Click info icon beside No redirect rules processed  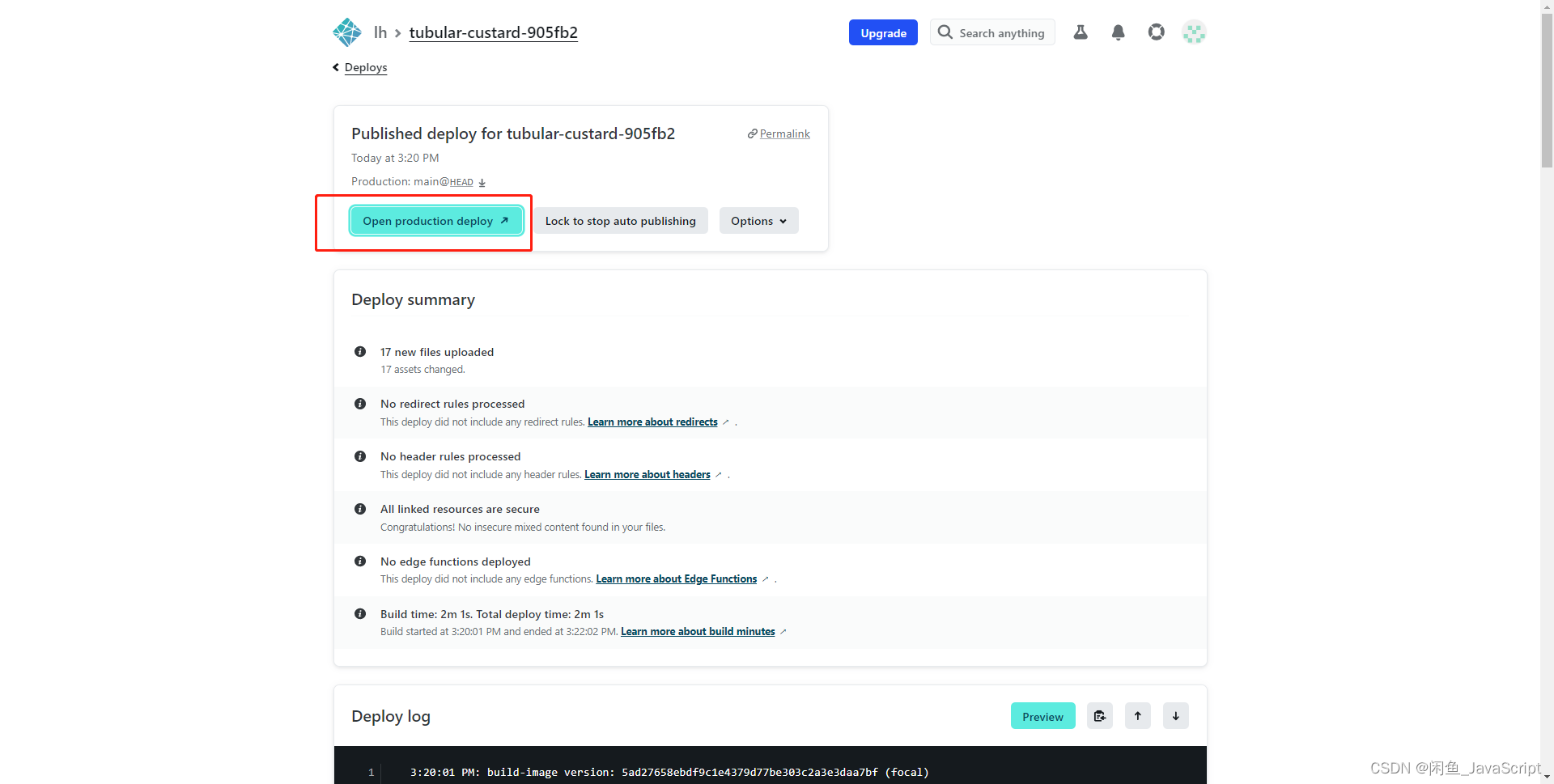360,404
